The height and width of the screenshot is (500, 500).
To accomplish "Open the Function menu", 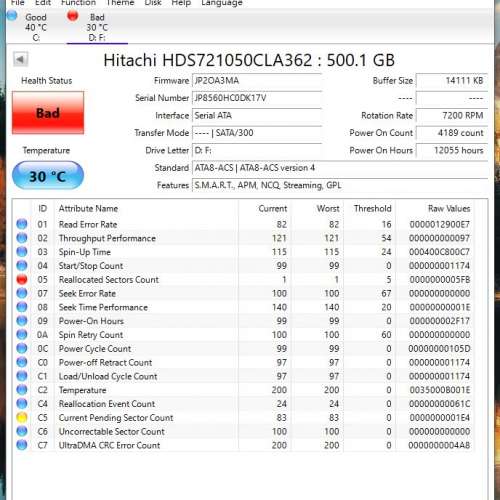I will (x=78, y=3).
